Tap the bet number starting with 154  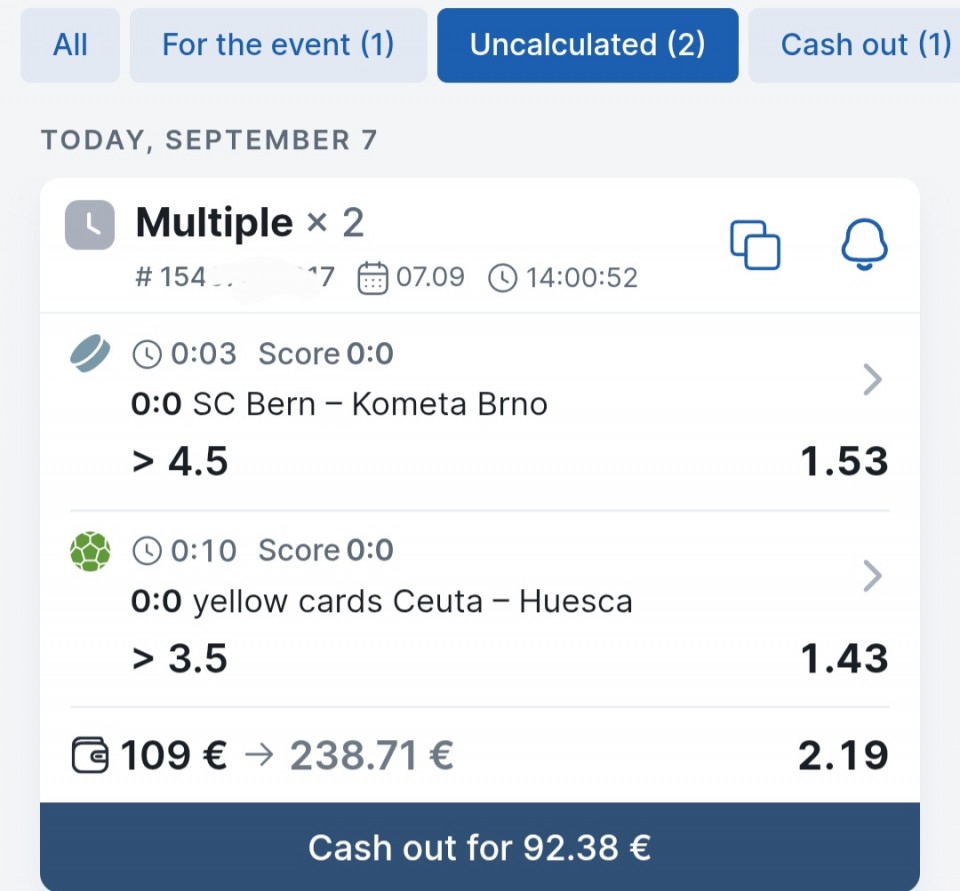point(234,277)
